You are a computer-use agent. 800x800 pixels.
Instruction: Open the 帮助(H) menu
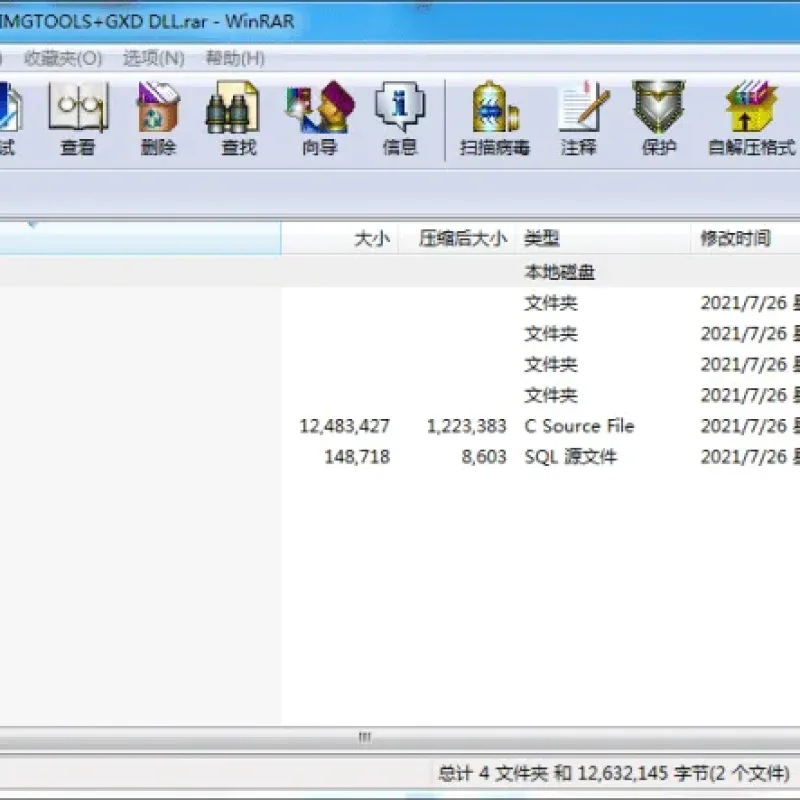(x=235, y=58)
